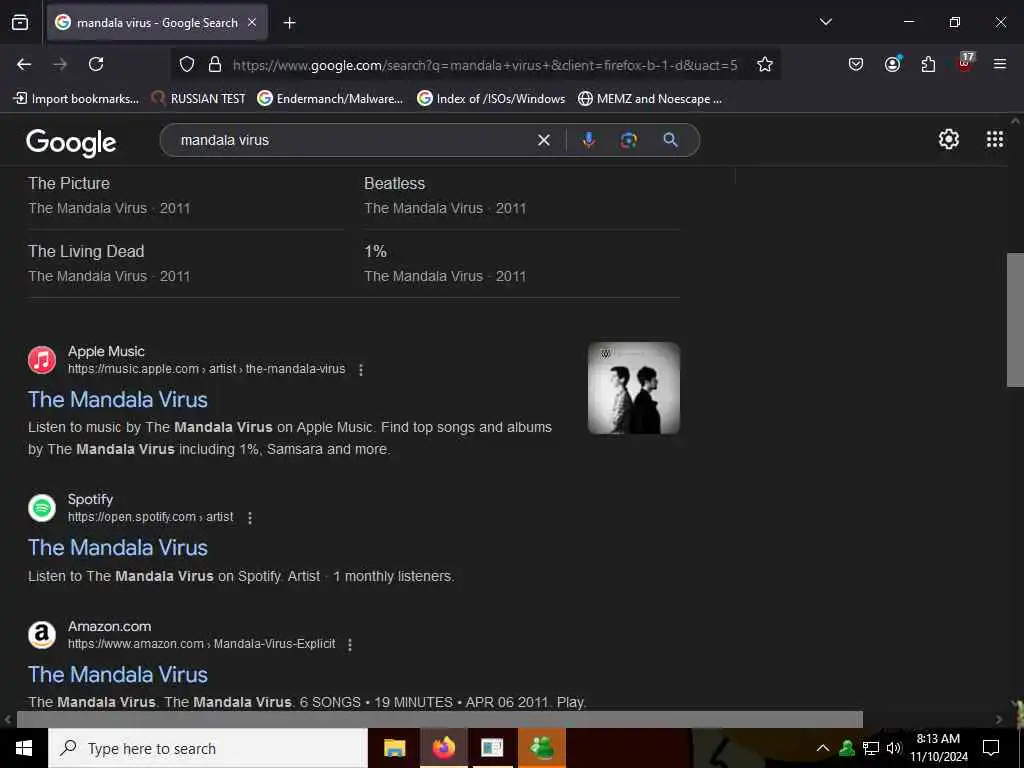Open Amazon The Mandala Virus link
1024x768 pixels.
click(x=118, y=674)
